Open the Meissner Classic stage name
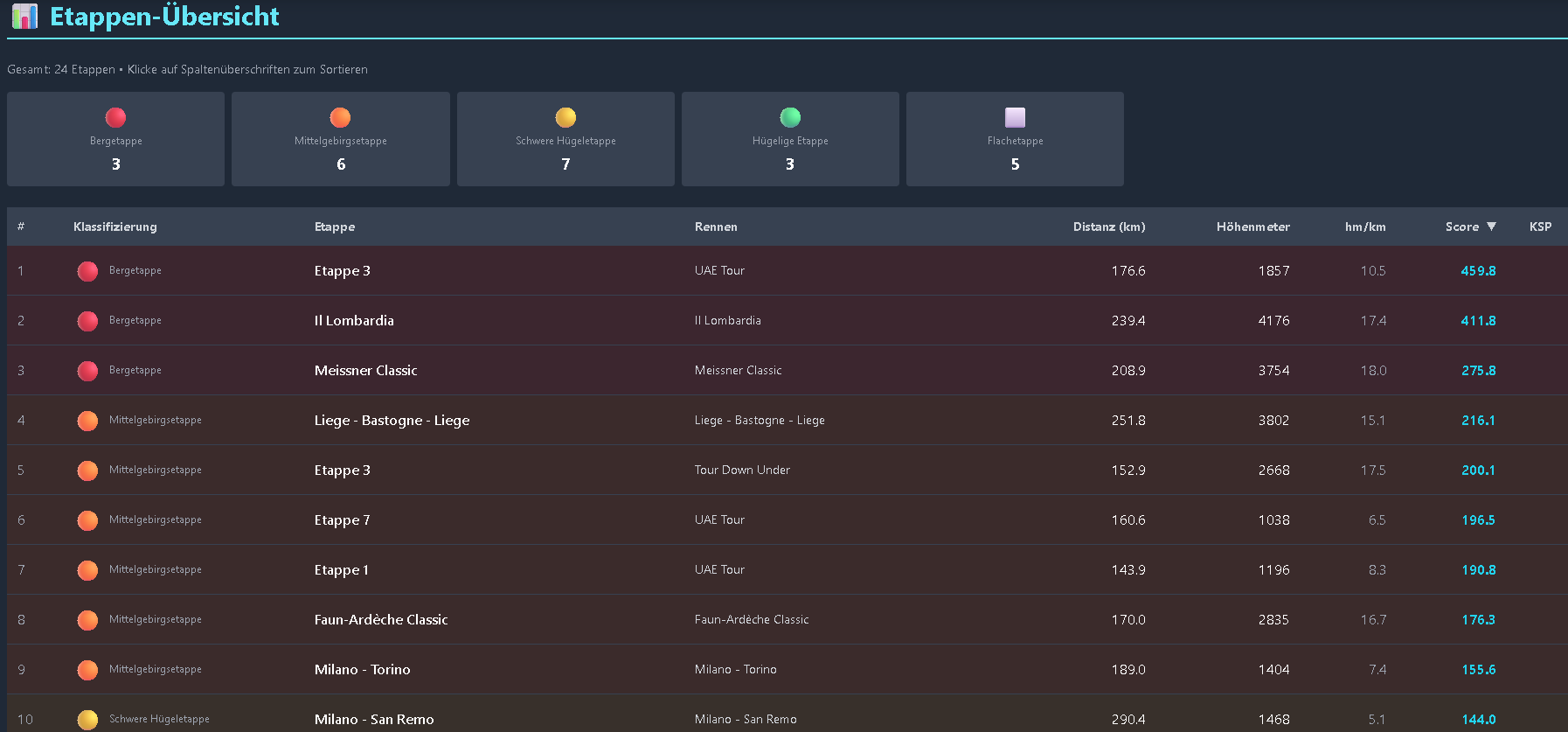Image resolution: width=1568 pixels, height=732 pixels. (365, 371)
